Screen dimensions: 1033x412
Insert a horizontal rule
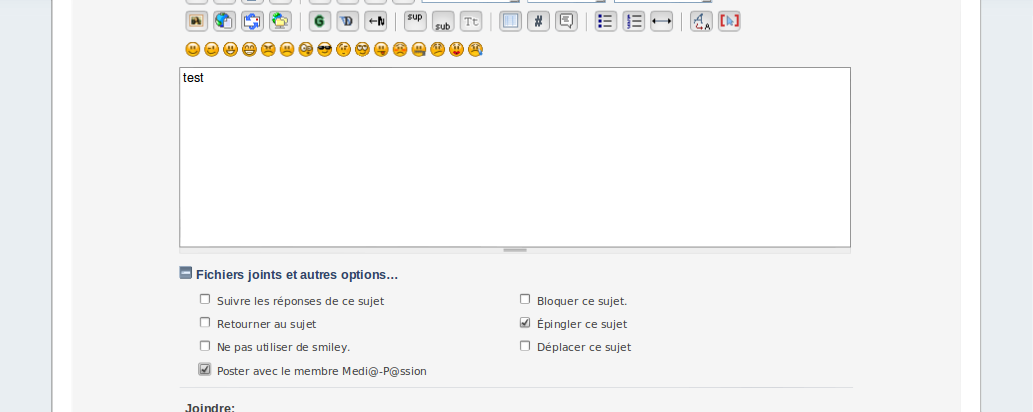point(661,21)
